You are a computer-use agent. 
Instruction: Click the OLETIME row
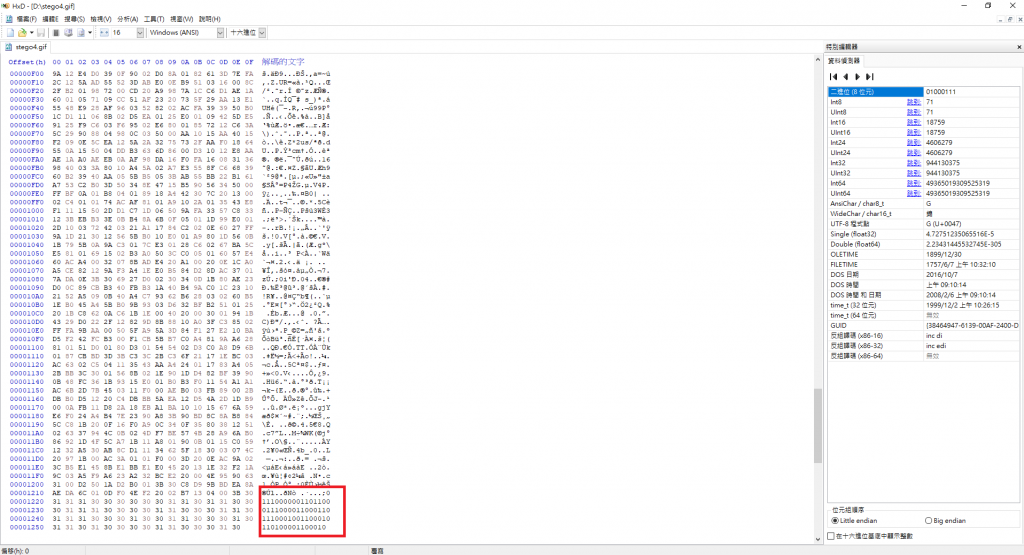(923, 255)
